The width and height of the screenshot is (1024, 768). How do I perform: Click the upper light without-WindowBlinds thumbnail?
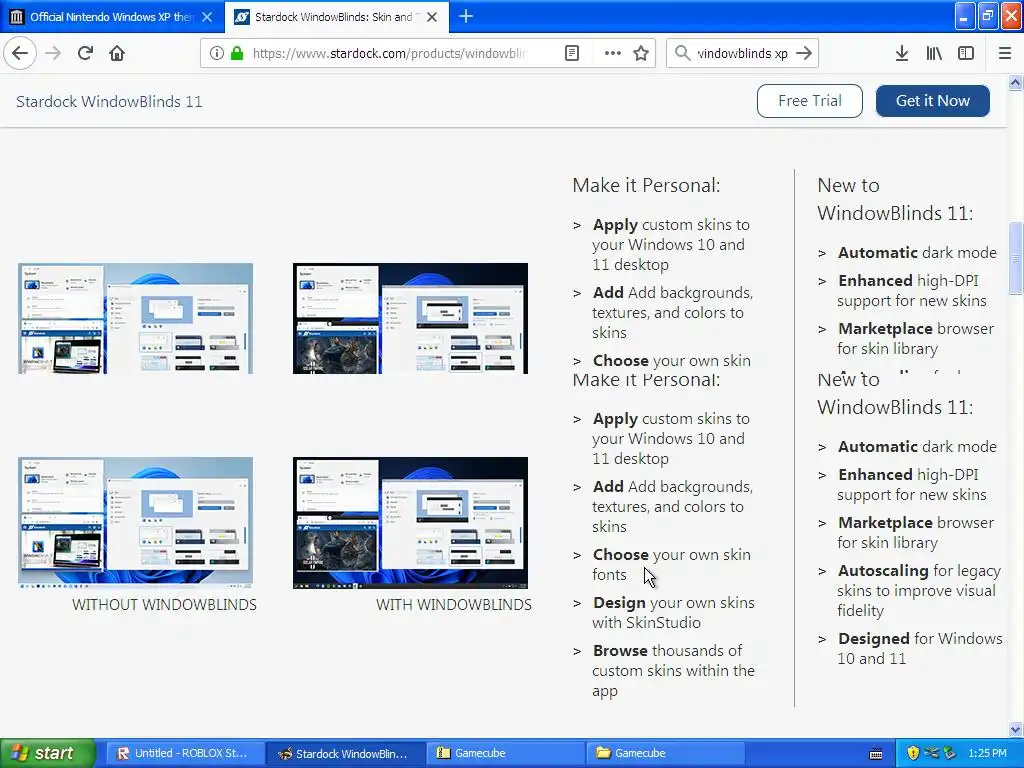(x=135, y=318)
